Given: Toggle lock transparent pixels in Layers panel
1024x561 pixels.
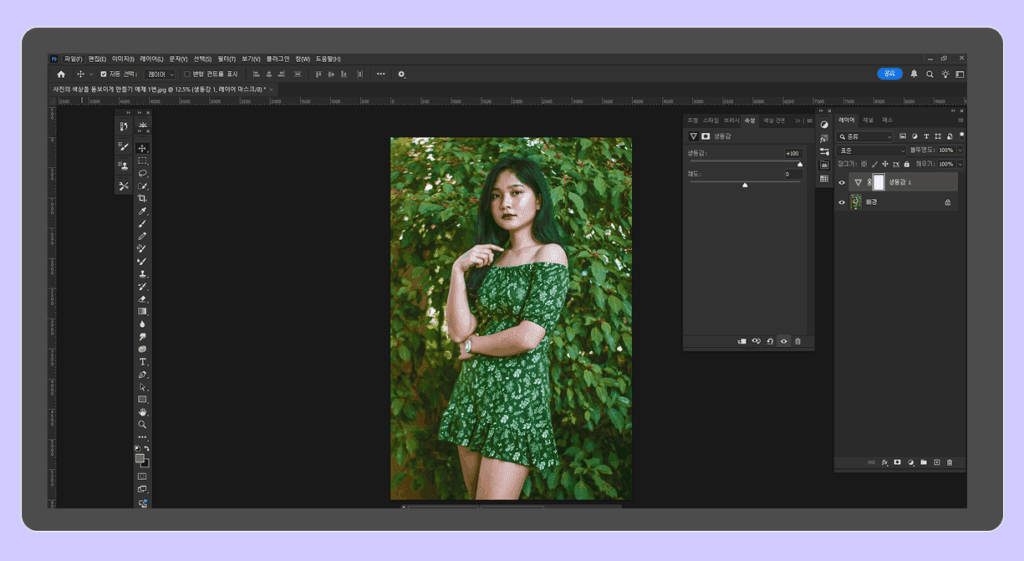Looking at the screenshot, I should (864, 164).
